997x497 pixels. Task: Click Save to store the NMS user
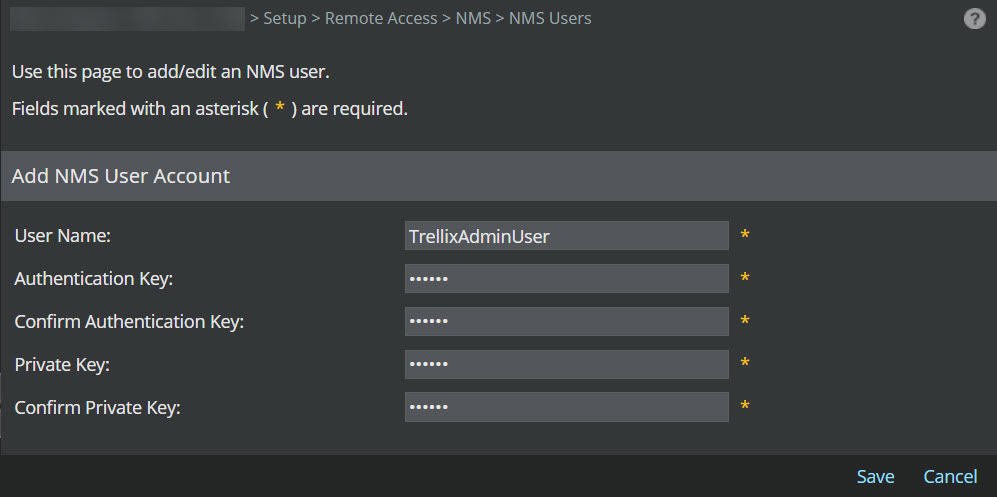(x=875, y=477)
